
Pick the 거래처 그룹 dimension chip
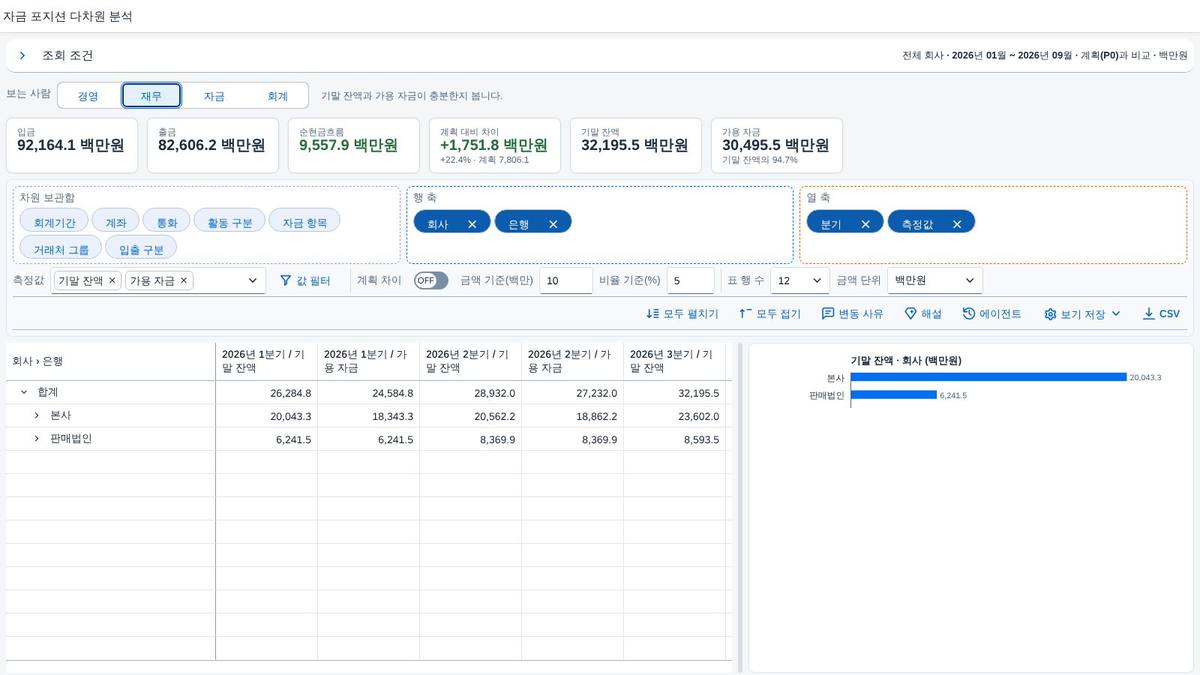point(61,248)
